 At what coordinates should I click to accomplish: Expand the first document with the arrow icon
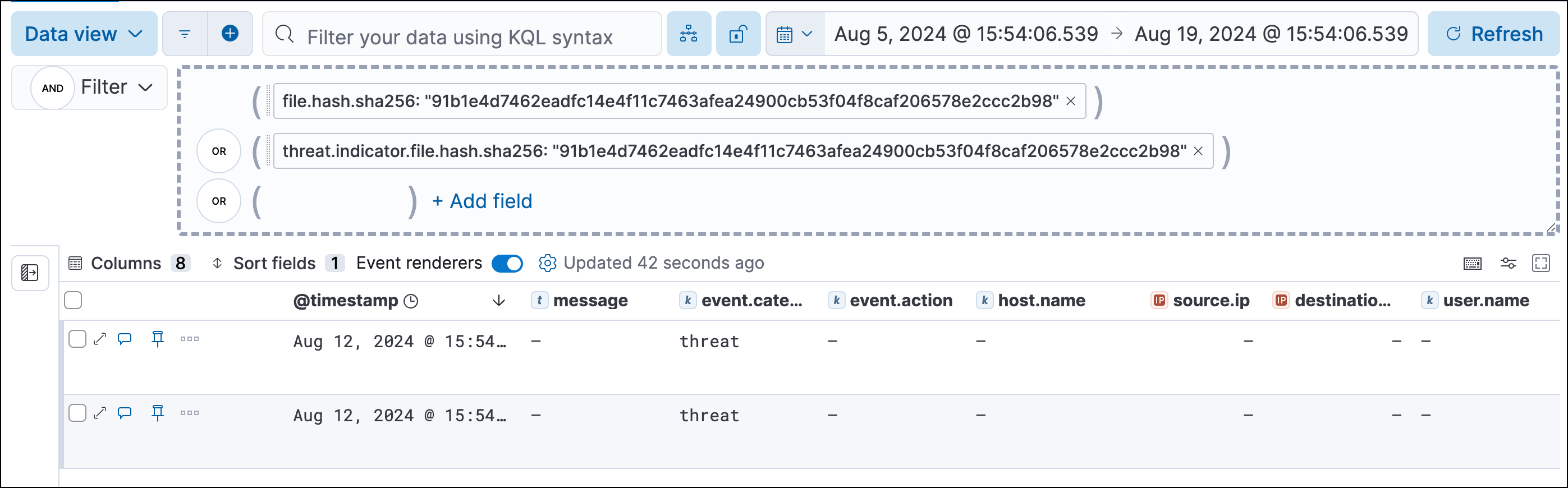click(x=100, y=339)
